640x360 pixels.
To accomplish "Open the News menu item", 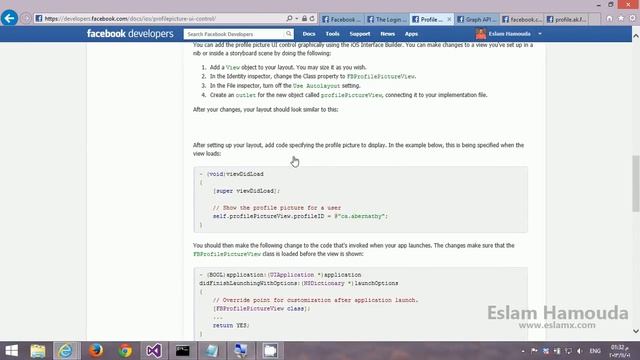I will pos(387,34).
